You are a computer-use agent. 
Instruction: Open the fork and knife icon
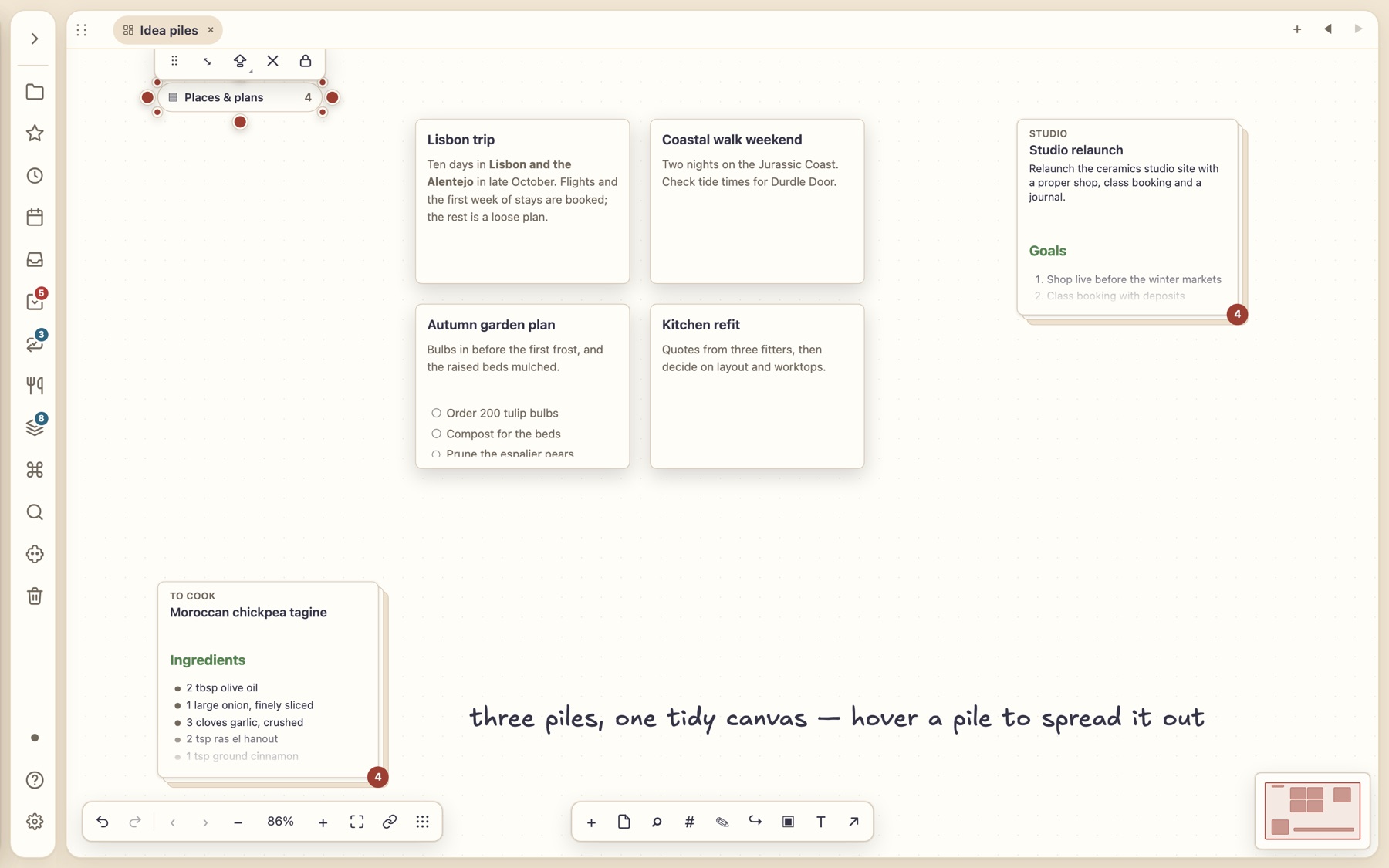coord(35,385)
